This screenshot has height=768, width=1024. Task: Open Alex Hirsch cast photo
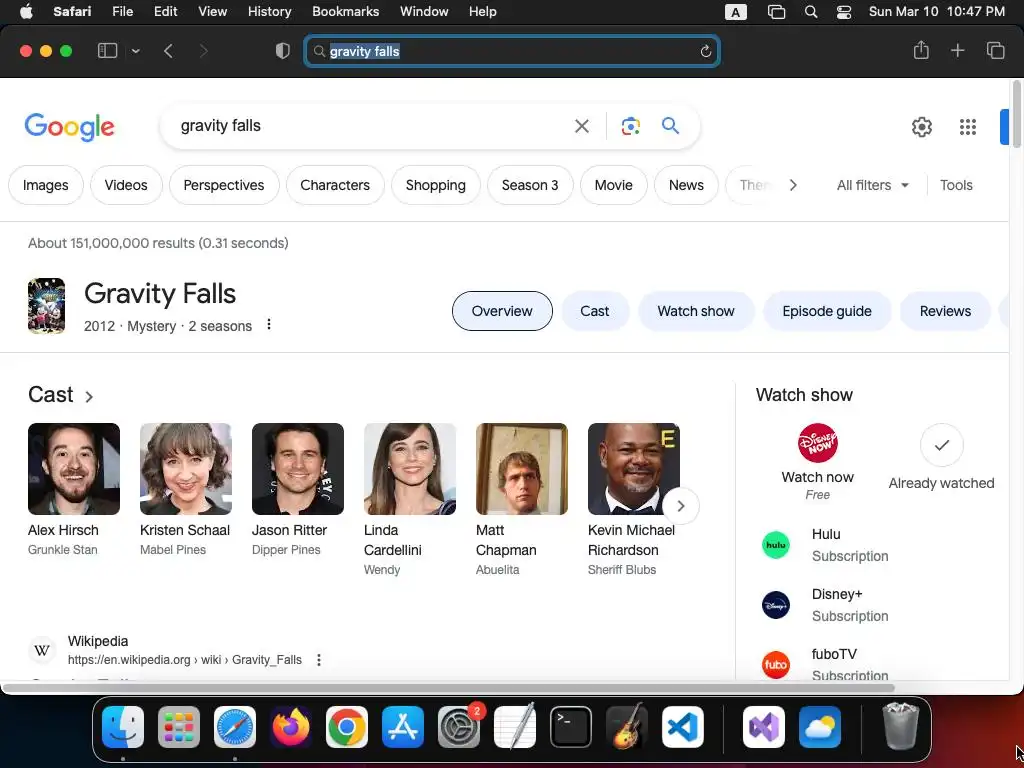point(74,469)
